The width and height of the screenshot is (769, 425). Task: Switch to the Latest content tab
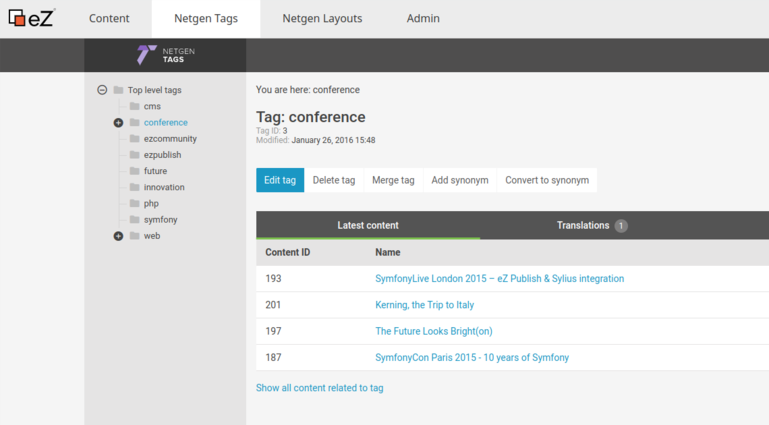(x=368, y=225)
